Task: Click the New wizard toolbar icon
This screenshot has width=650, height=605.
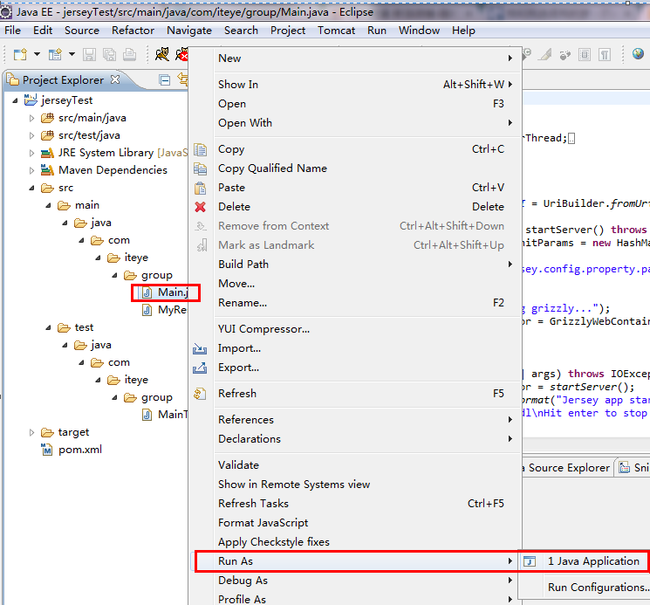Action: click(x=20, y=54)
